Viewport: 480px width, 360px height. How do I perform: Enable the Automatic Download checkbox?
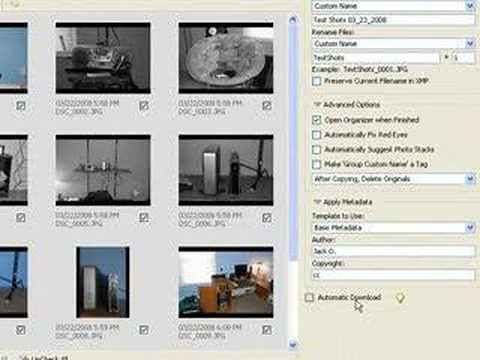click(309, 297)
